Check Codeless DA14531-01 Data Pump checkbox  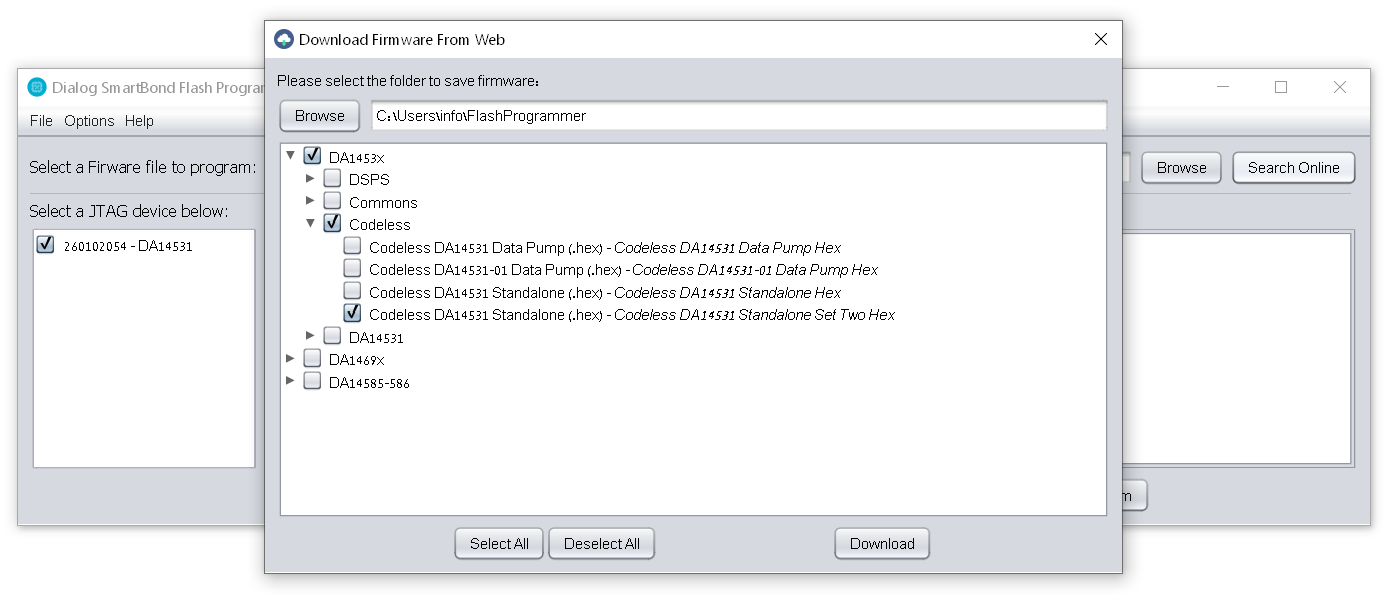point(352,268)
